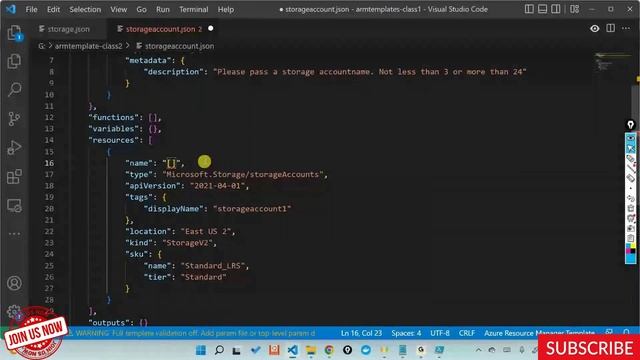Close storageaccount.json via unsaved dot

click(211, 29)
